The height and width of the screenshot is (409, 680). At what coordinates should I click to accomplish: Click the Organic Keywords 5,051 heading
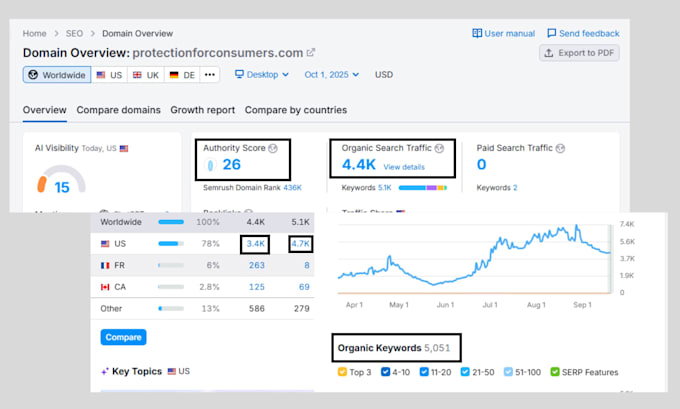click(394, 348)
